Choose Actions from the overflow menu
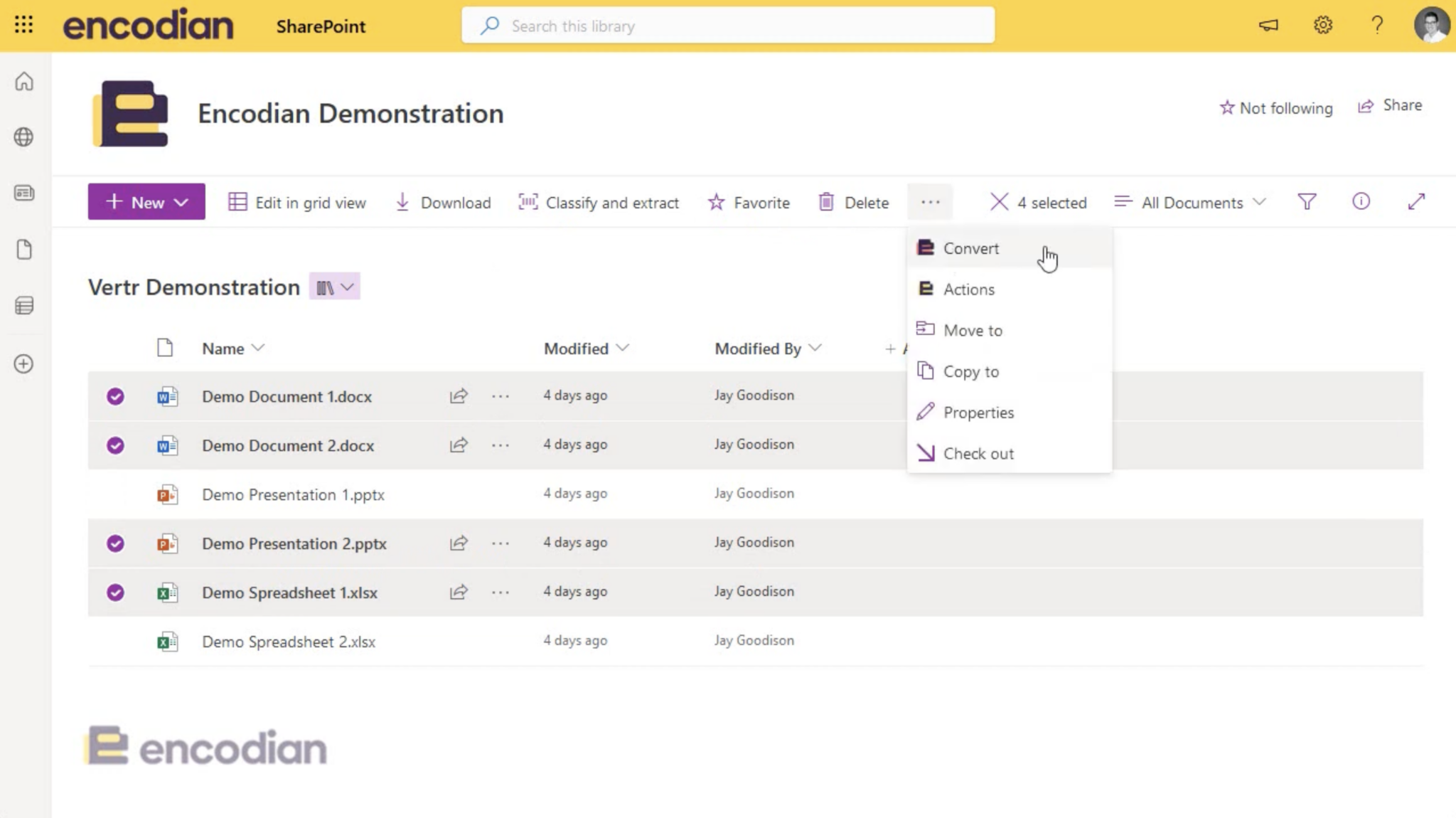1456x818 pixels. pyautogui.click(x=1010, y=290)
